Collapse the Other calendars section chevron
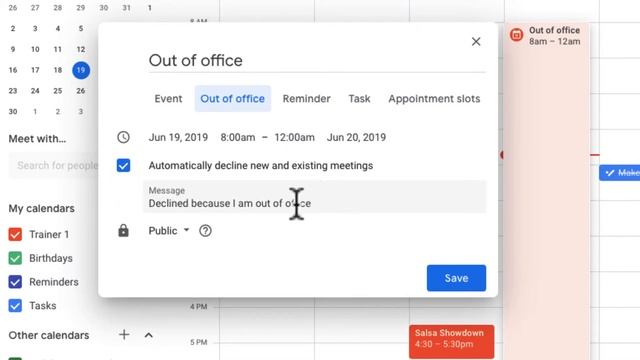The height and width of the screenshot is (360, 640). click(x=149, y=336)
